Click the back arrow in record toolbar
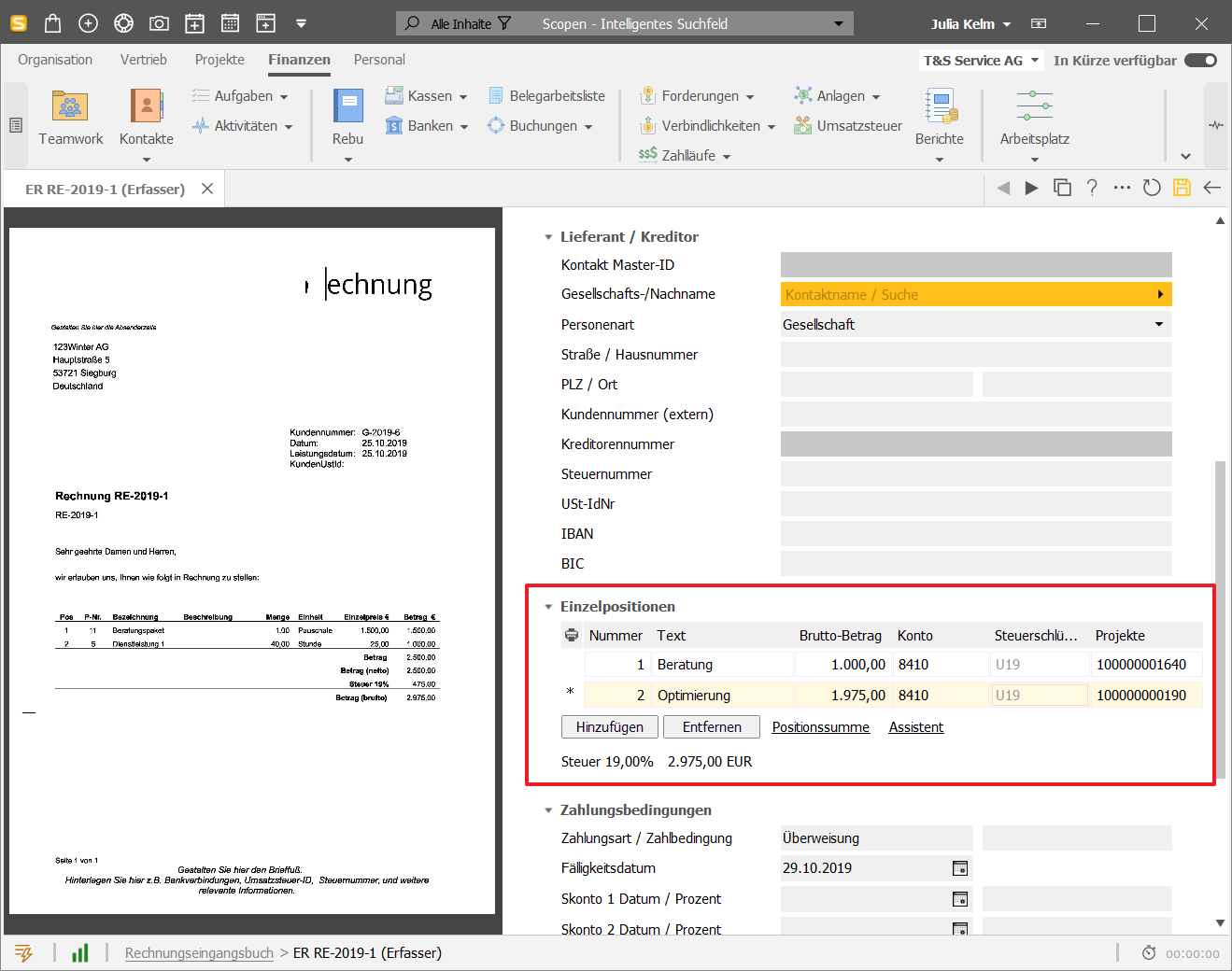Image resolution: width=1232 pixels, height=971 pixels. click(x=1211, y=188)
